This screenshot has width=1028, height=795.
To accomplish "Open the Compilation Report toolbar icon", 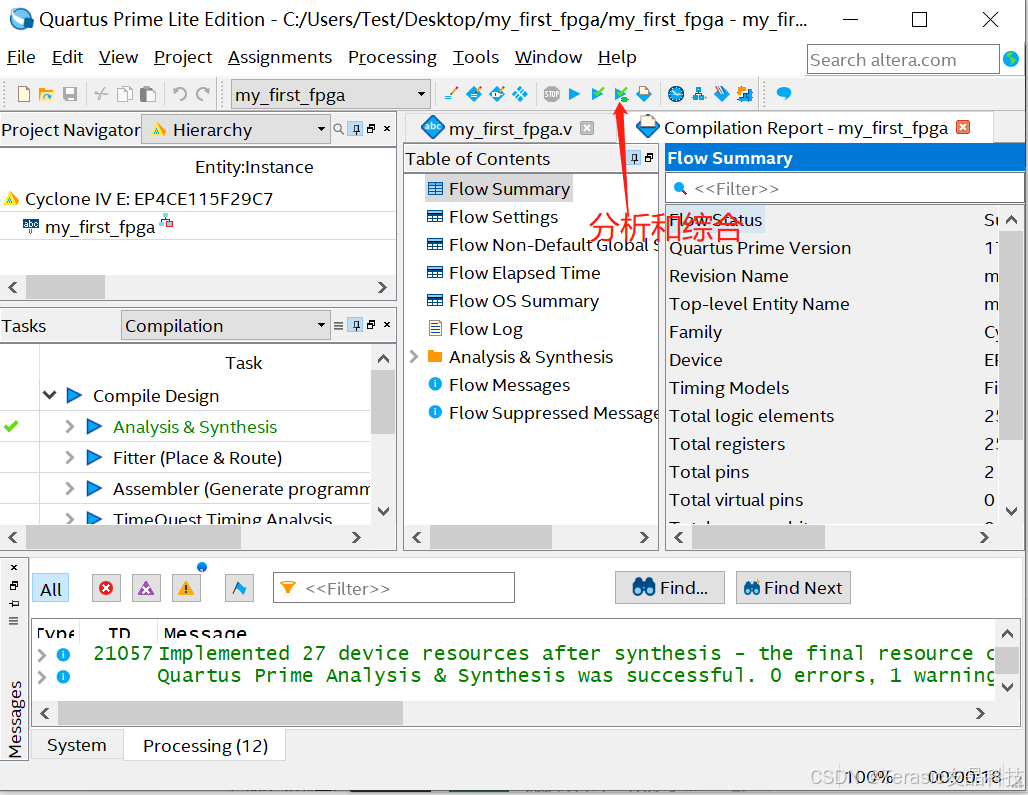I will tap(644, 94).
